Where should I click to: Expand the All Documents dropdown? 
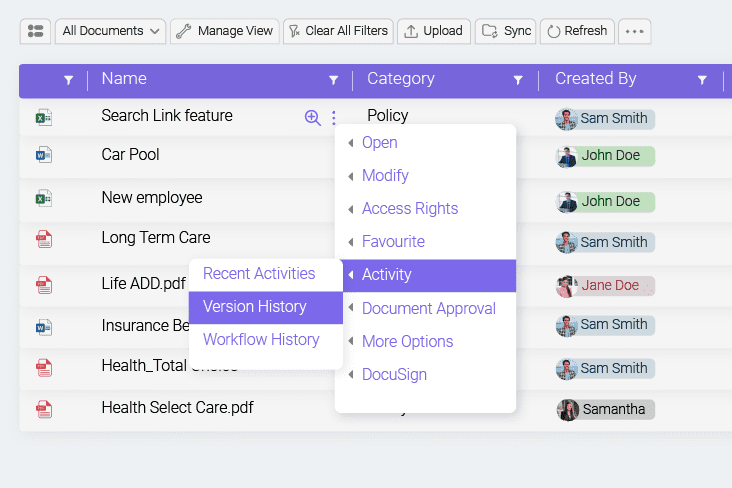pos(110,31)
